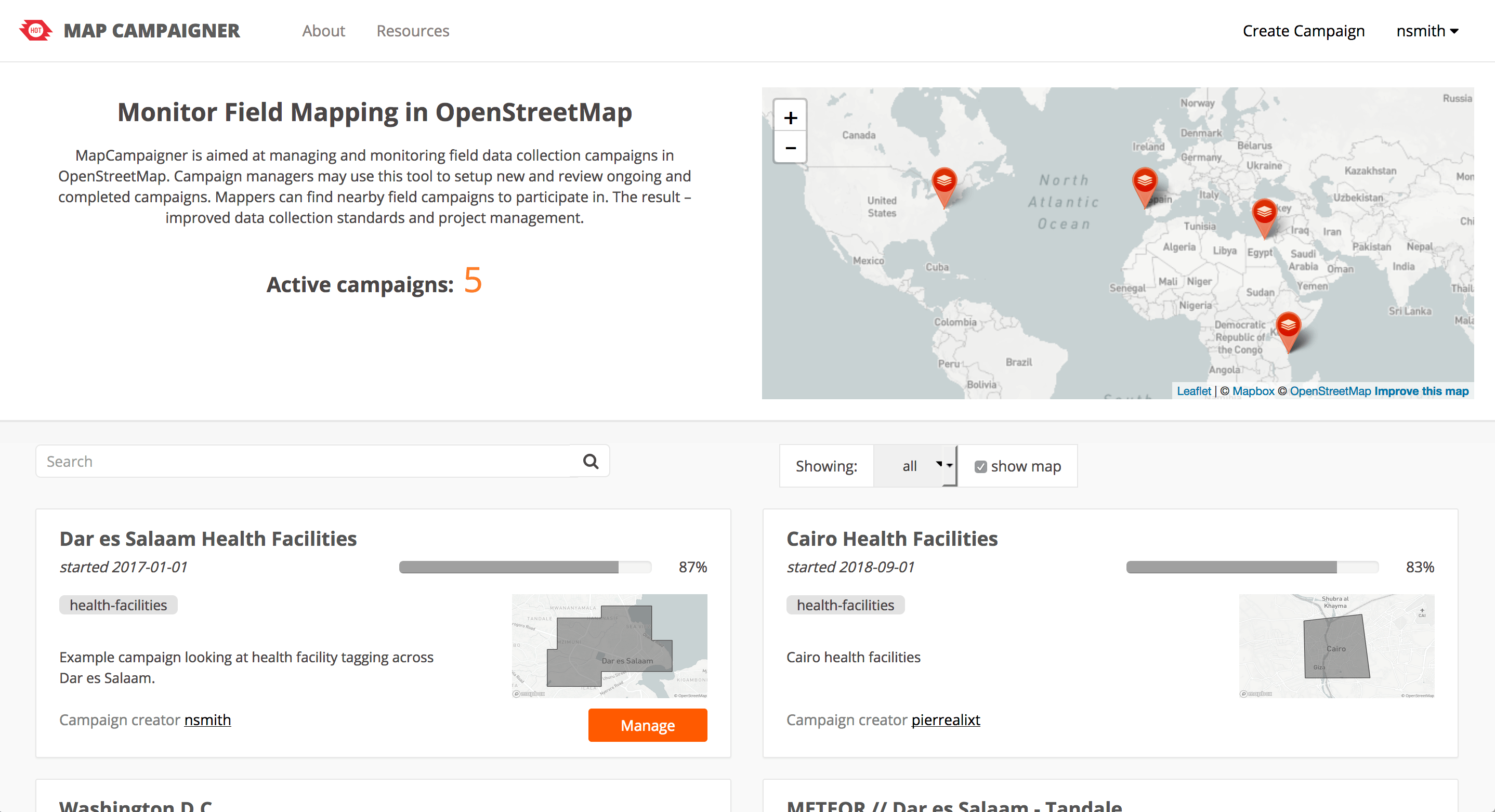Open the Showing filter dropdown
Viewport: 1495px width, 812px height.
(915, 466)
